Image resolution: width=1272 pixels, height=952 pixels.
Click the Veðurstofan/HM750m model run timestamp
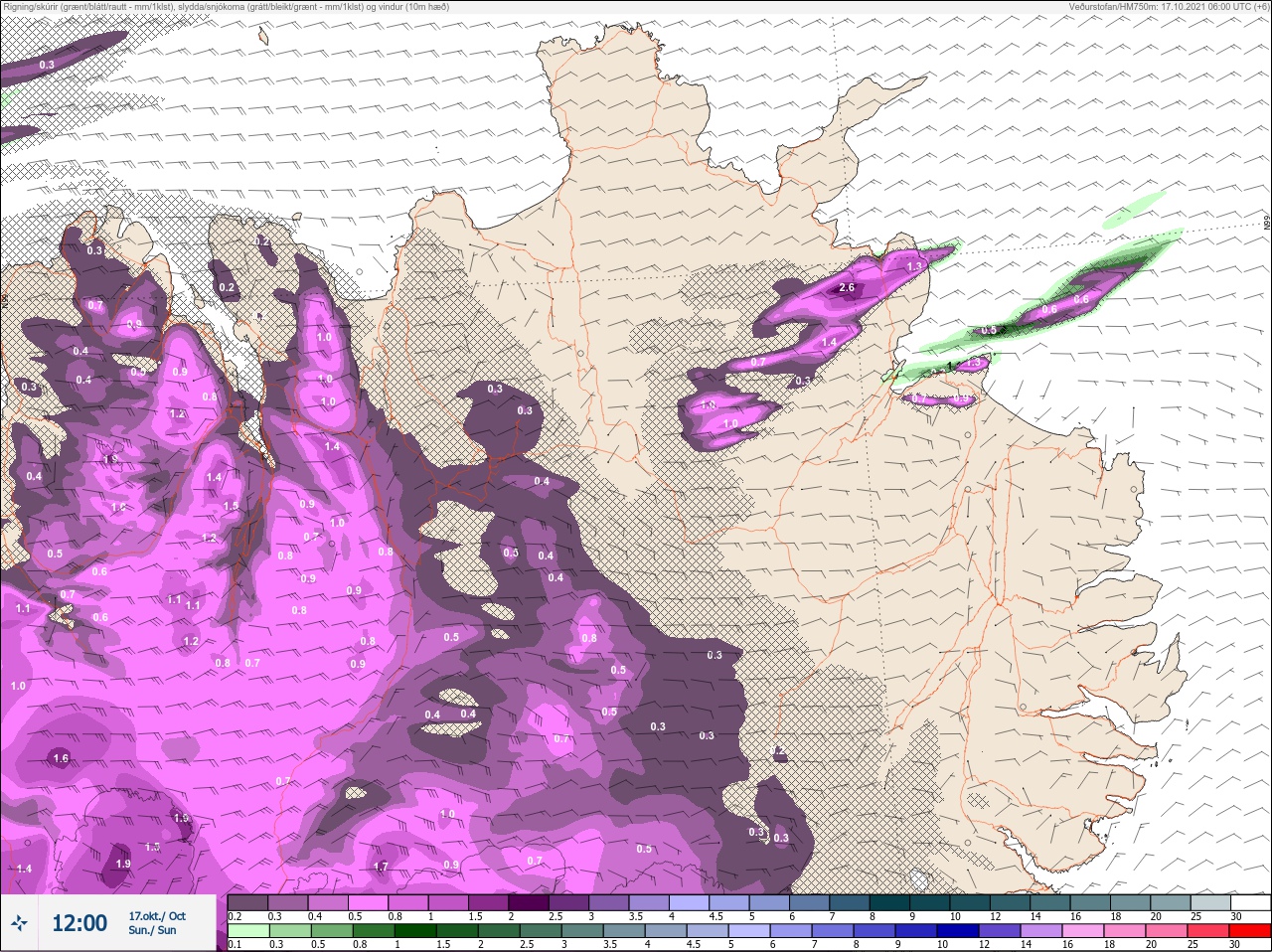1170,6
